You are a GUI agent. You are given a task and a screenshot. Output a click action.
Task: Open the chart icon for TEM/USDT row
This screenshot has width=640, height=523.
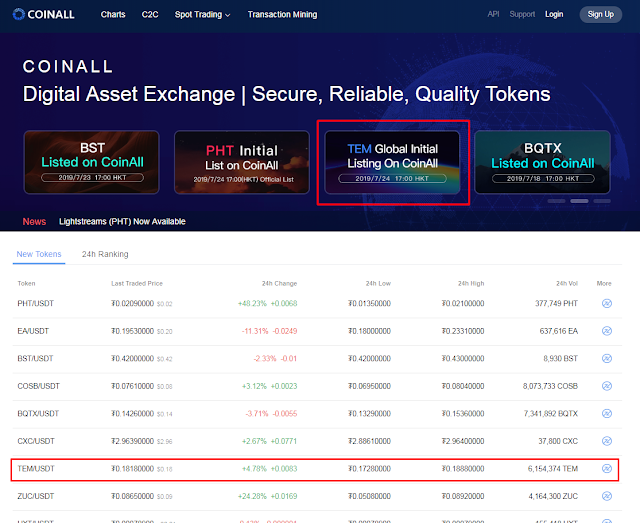point(607,469)
